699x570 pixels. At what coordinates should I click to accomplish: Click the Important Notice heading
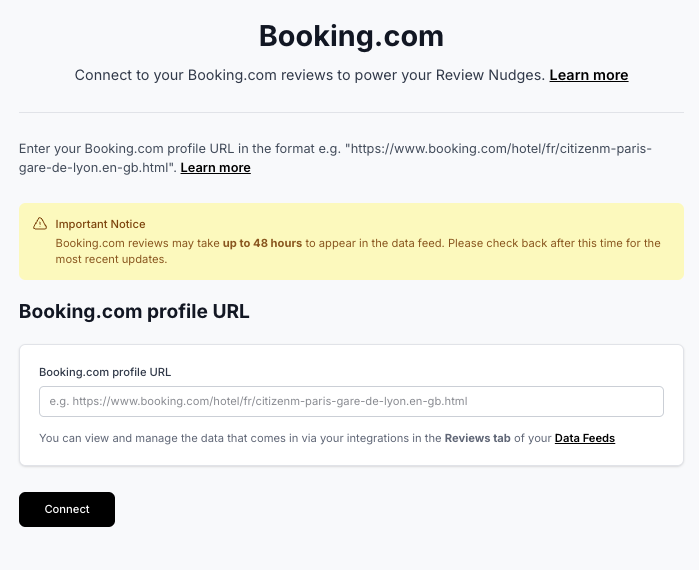100,224
